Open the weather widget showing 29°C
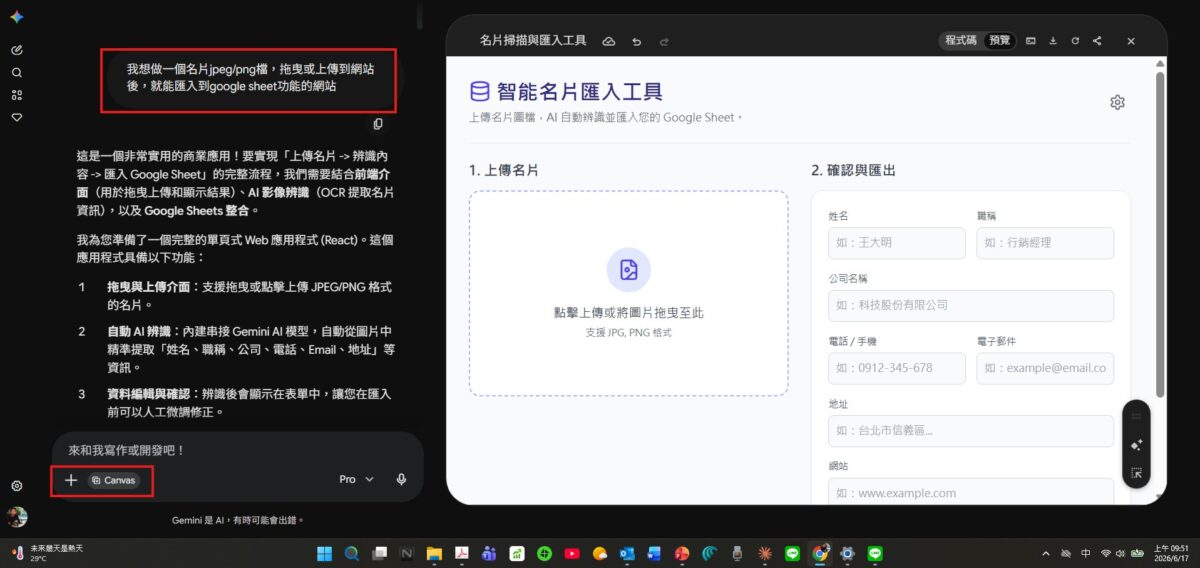Screen dimensions: 1200x568 click(x=46, y=553)
